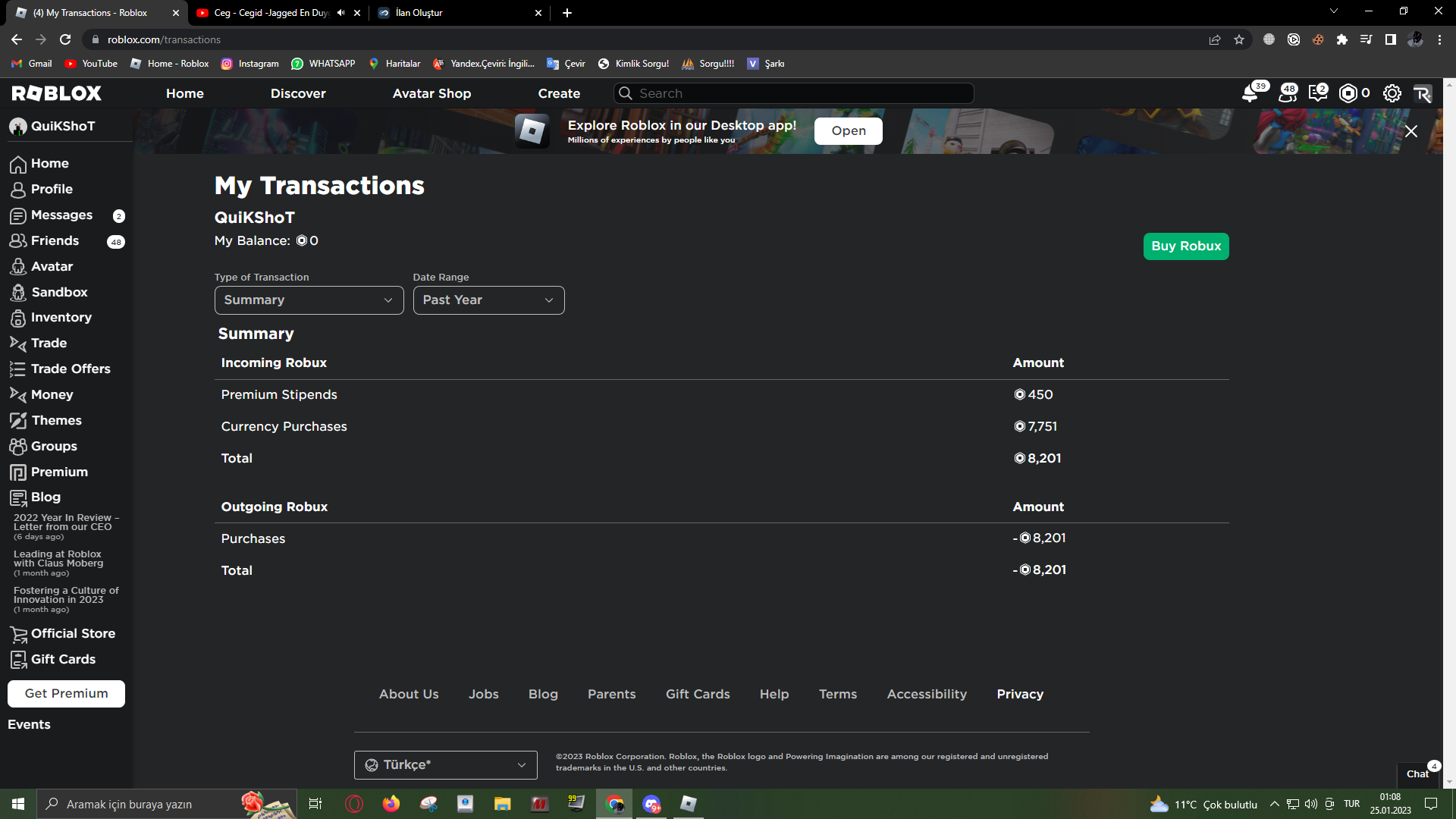Click the Buy Robux button

tap(1186, 246)
